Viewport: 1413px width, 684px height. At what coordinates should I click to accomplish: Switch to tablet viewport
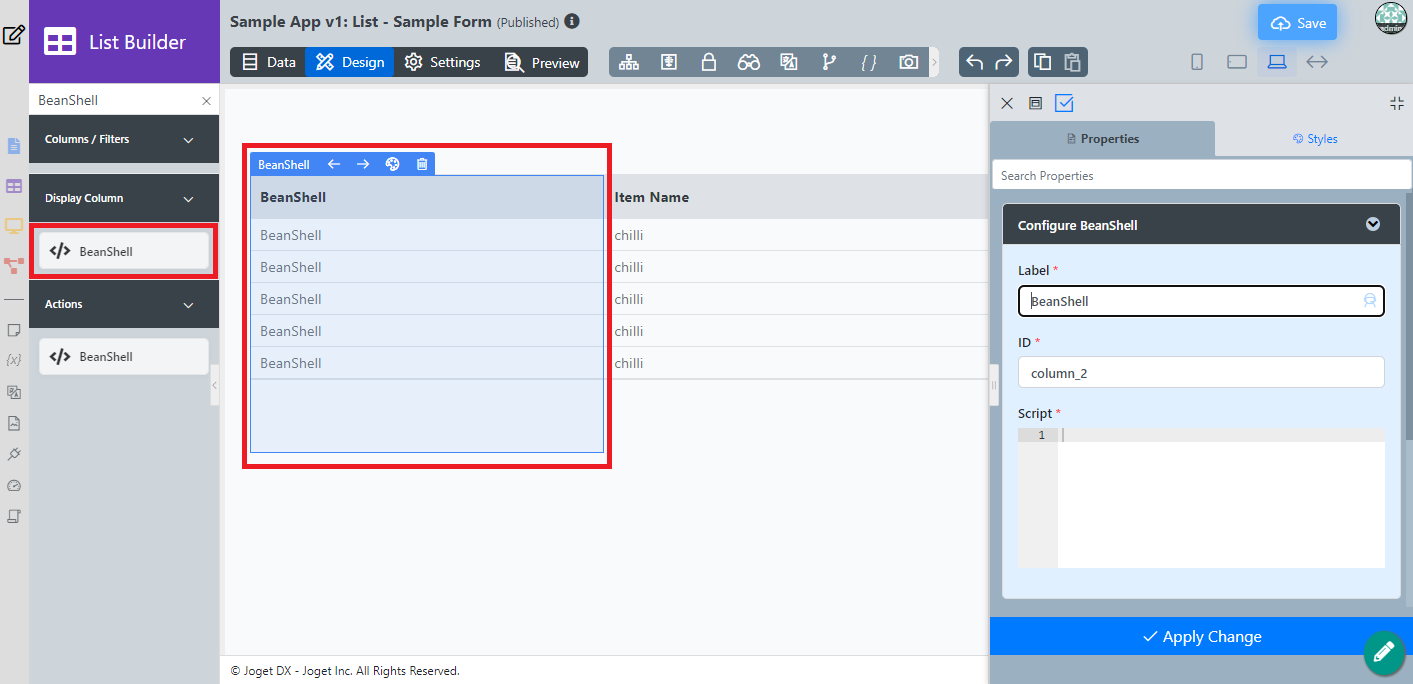point(1237,62)
